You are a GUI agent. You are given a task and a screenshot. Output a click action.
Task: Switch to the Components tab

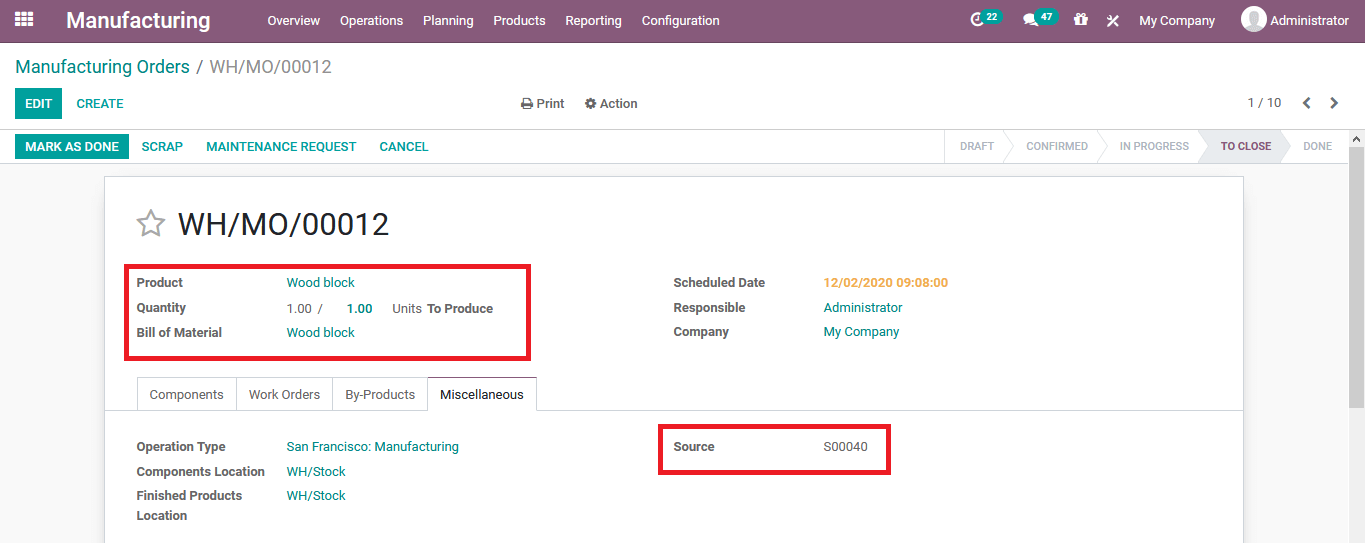[x=186, y=394]
